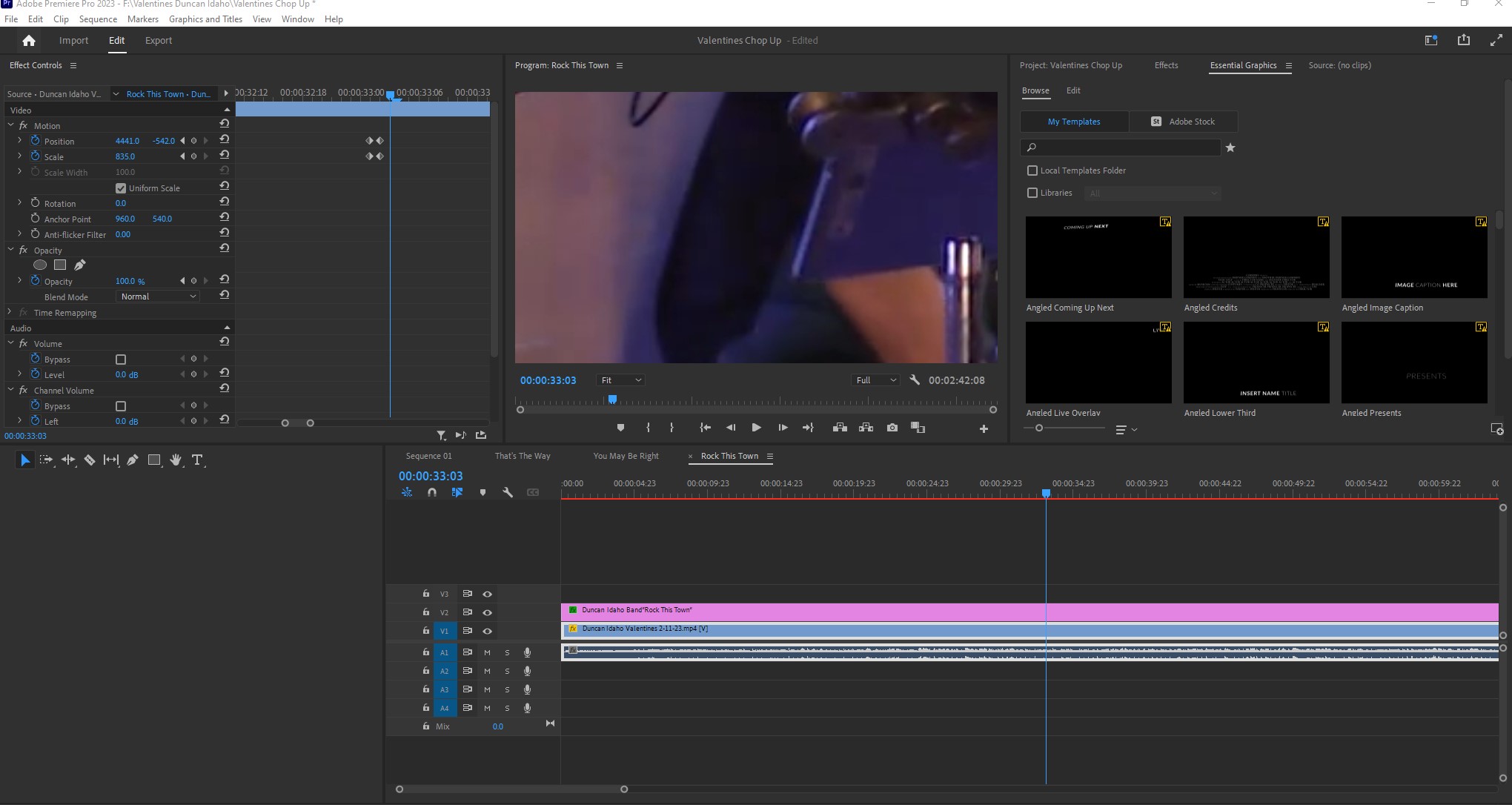Image resolution: width=1512 pixels, height=805 pixels.
Task: Enable the Local Templates Folder checkbox
Action: point(1032,170)
